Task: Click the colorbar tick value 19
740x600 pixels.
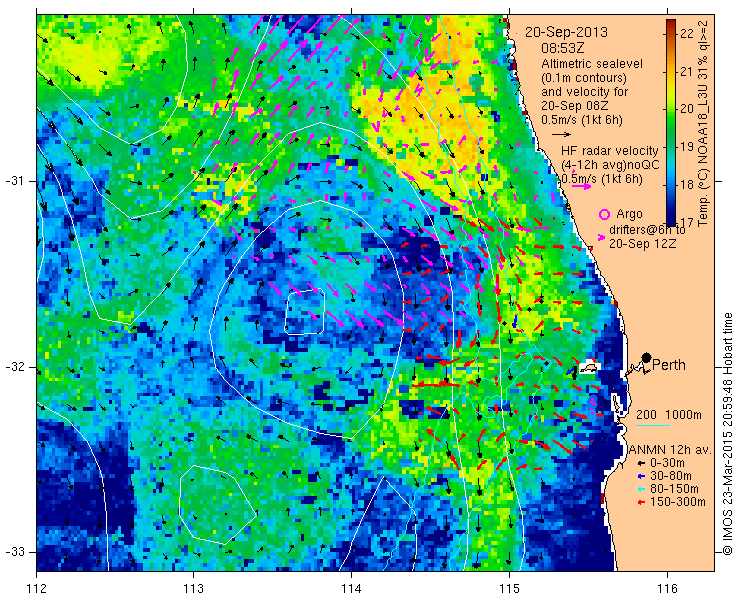Action: pos(687,146)
